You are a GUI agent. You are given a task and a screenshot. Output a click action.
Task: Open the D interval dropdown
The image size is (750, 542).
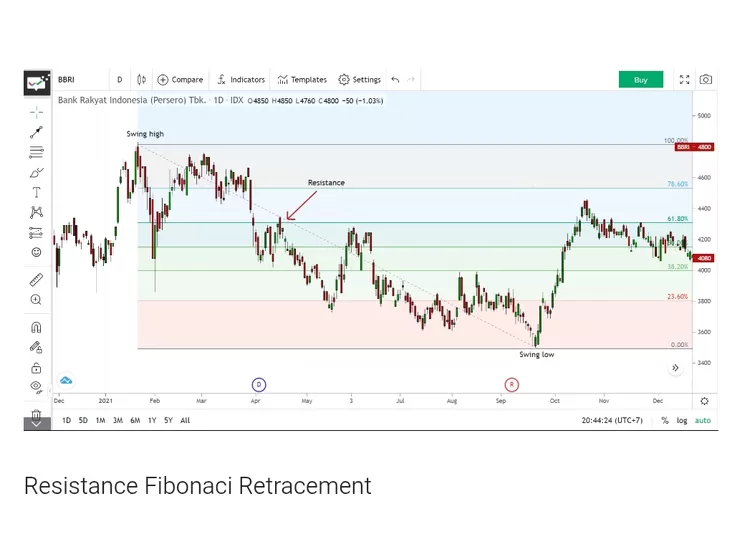[120, 79]
